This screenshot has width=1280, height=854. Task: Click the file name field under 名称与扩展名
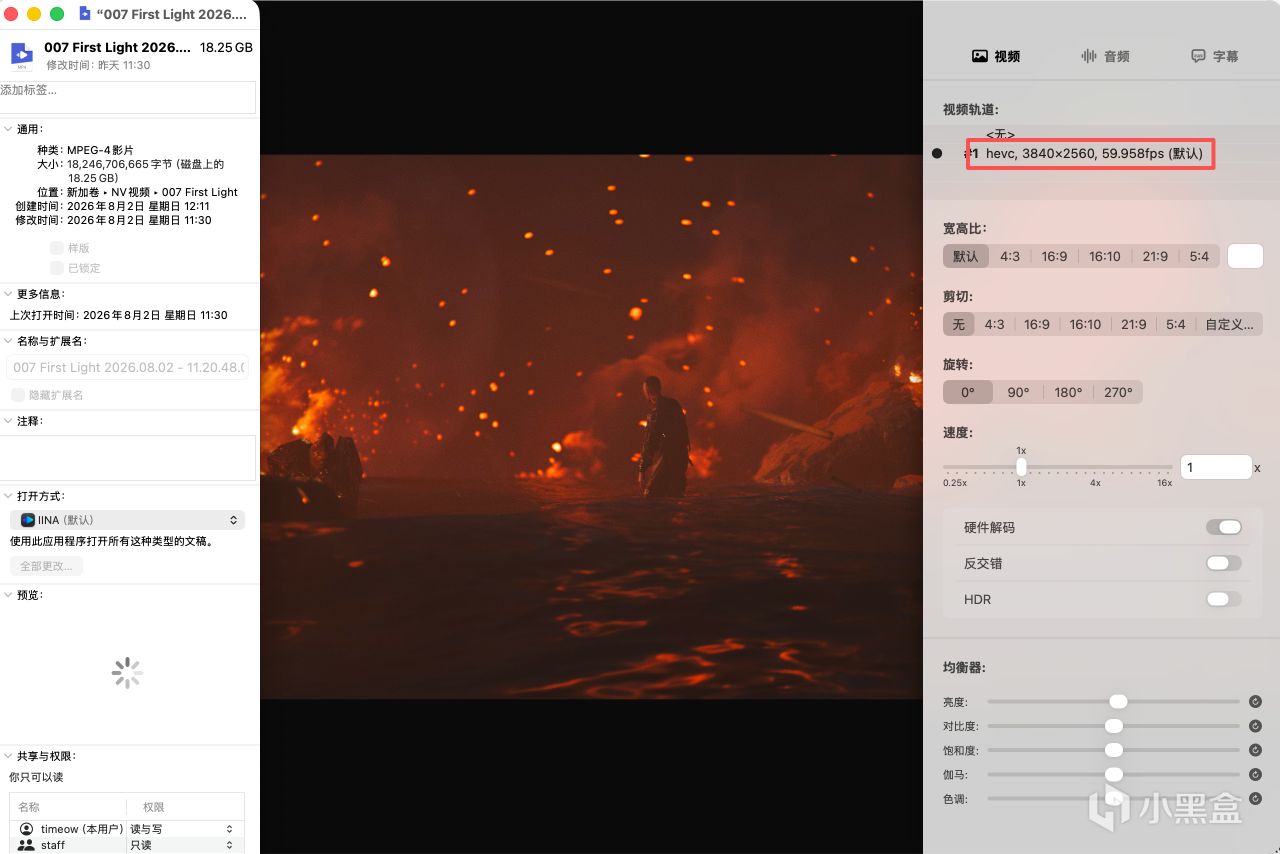point(127,367)
